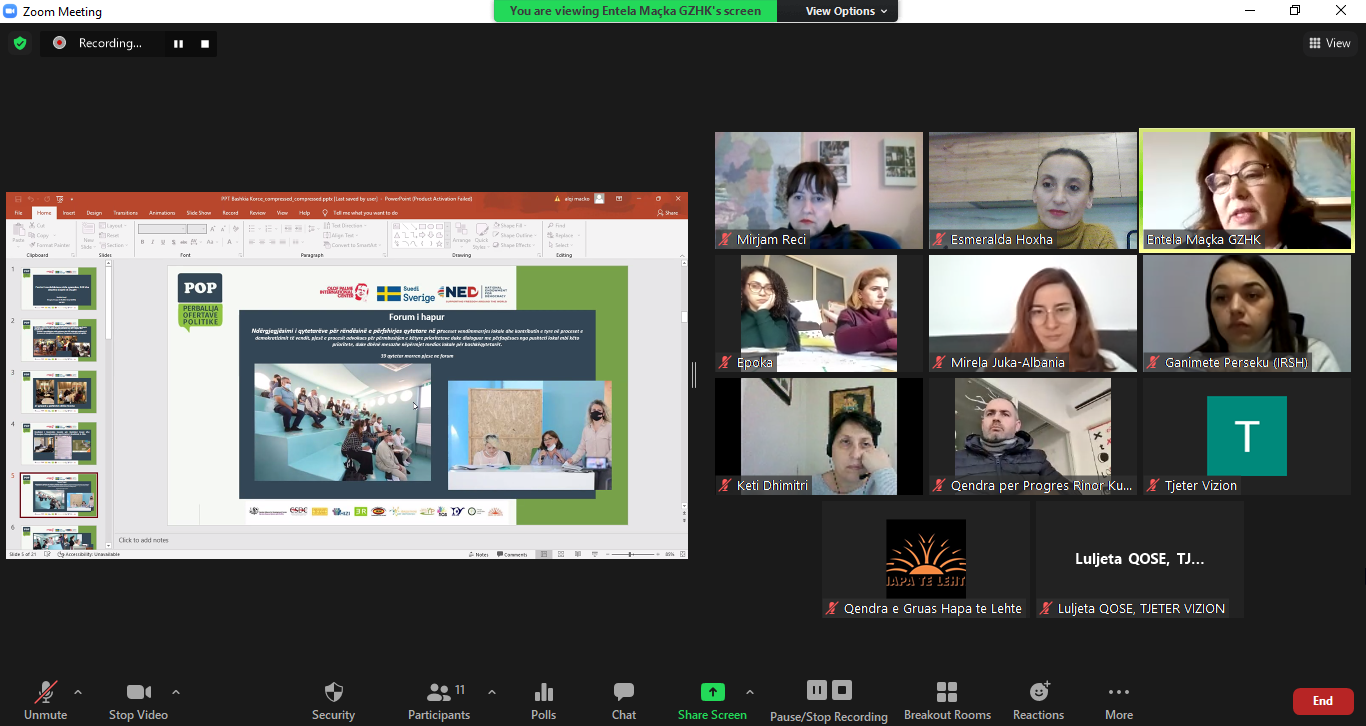Open the Polls panel
This screenshot has height=726, width=1366.
[x=544, y=692]
